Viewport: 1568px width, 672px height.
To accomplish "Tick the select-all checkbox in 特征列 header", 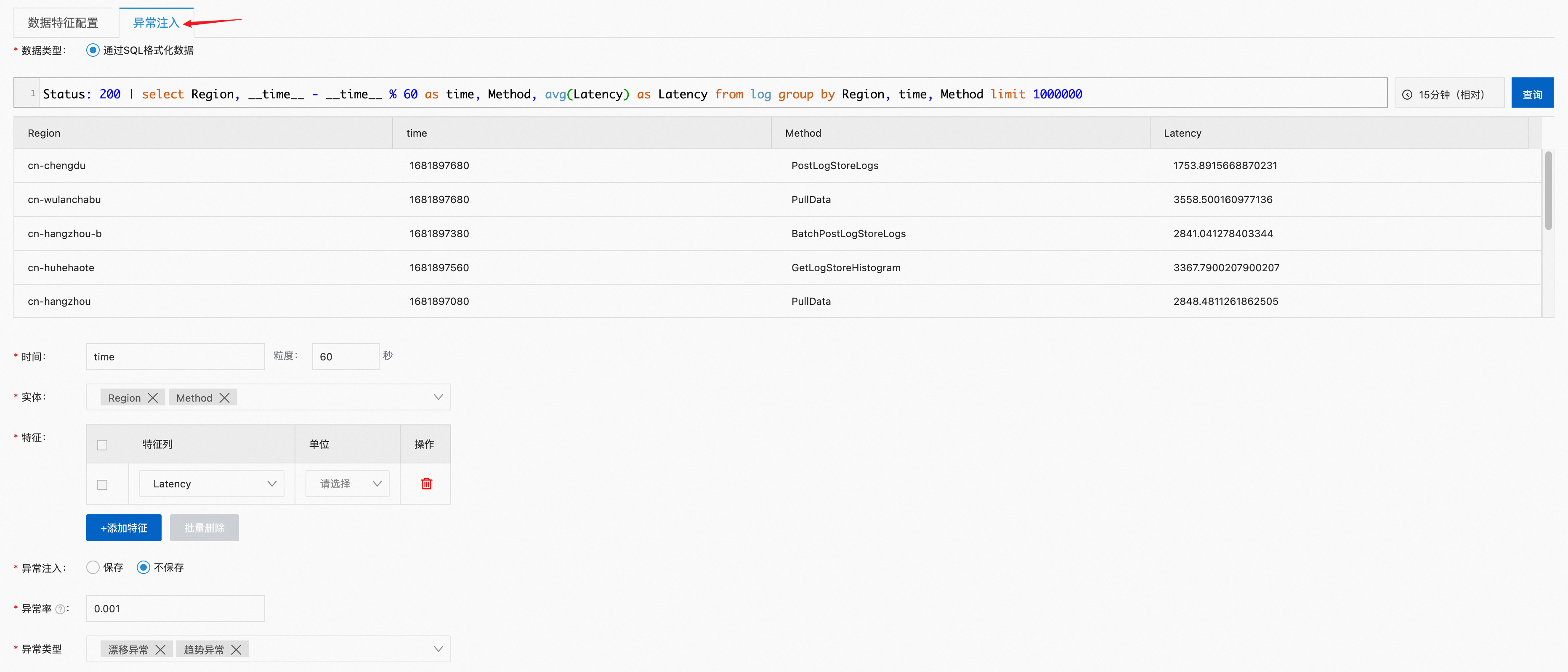I will (x=102, y=445).
